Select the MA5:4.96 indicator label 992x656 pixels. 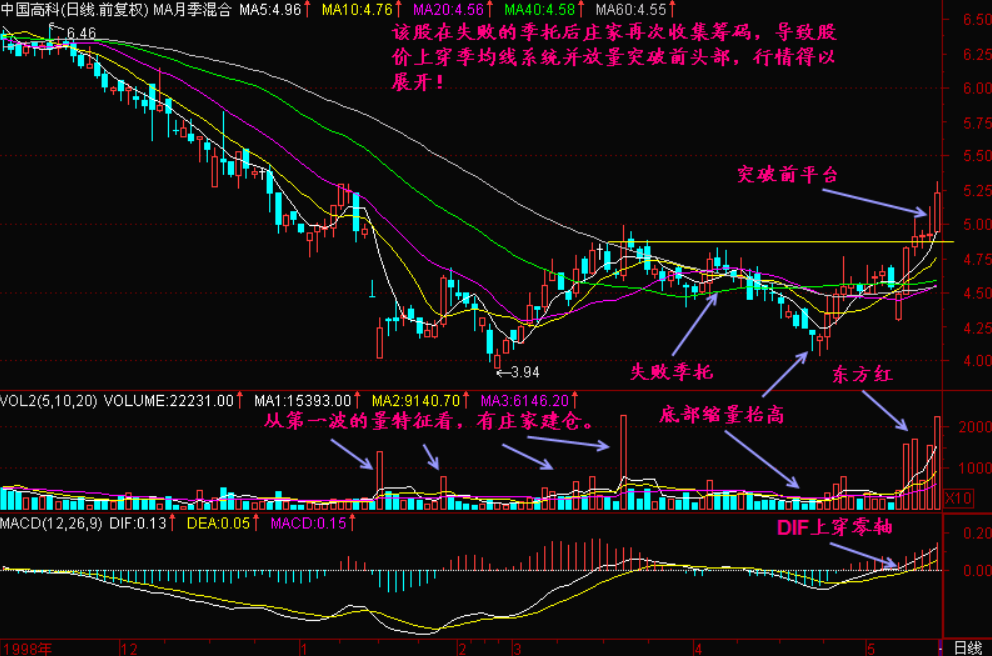[270, 10]
